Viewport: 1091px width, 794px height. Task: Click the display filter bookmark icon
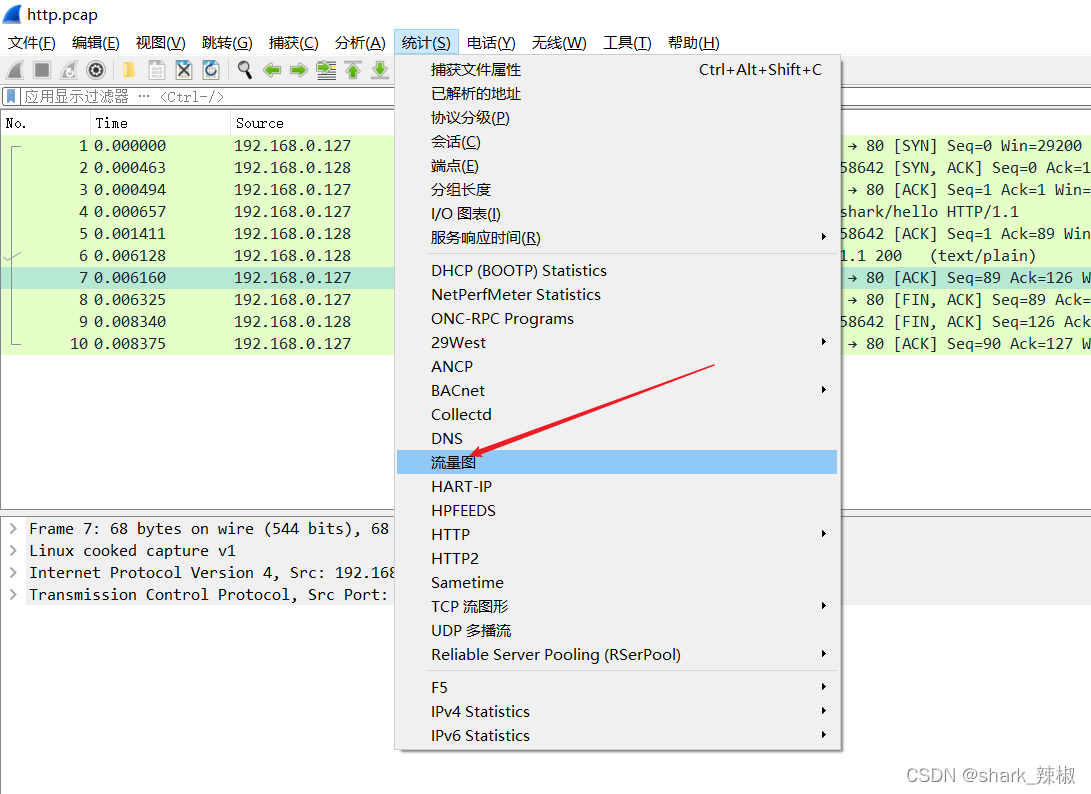(11, 97)
